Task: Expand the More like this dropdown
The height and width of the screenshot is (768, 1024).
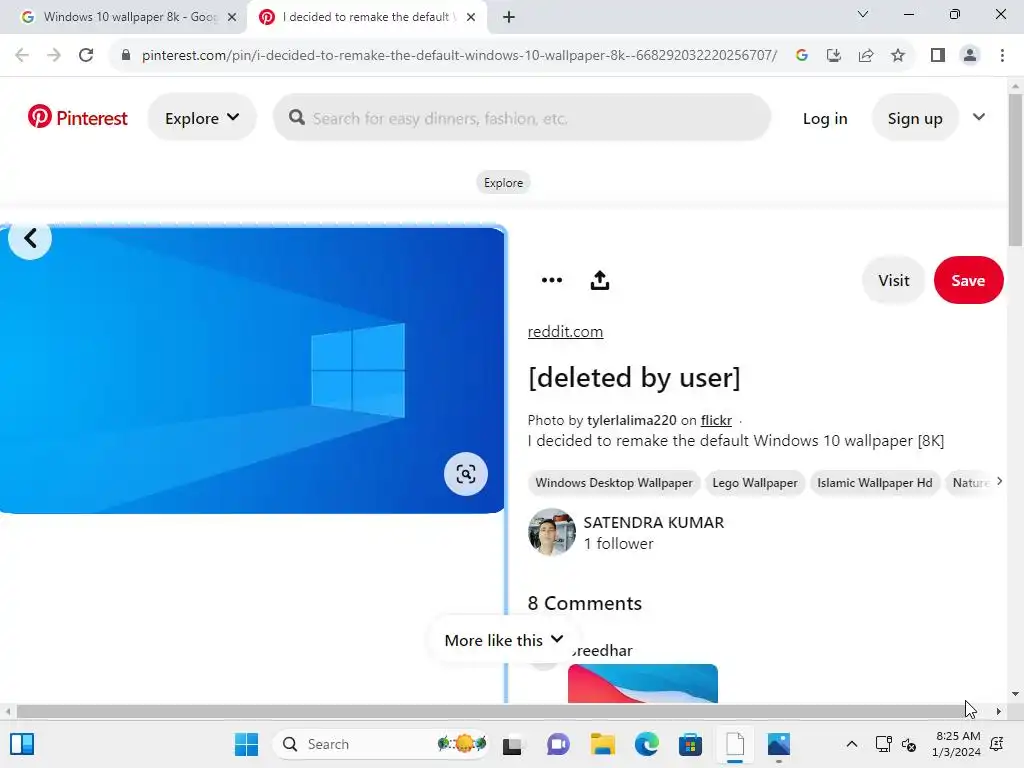Action: (504, 640)
